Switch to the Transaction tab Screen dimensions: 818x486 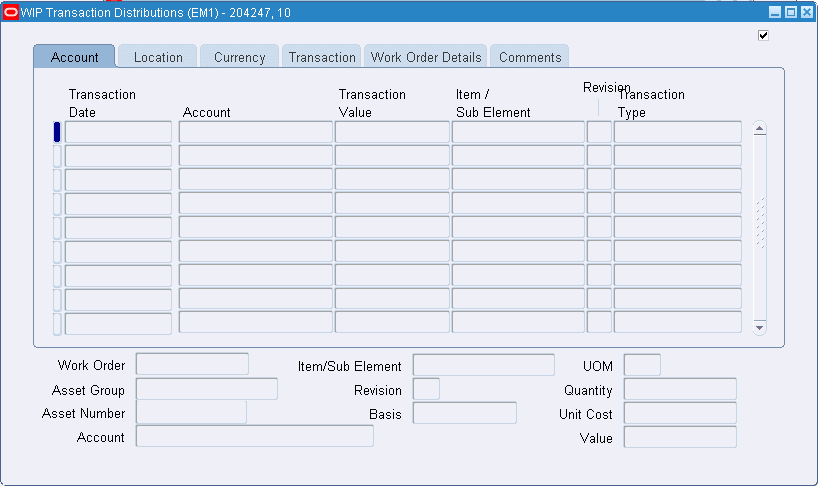322,57
